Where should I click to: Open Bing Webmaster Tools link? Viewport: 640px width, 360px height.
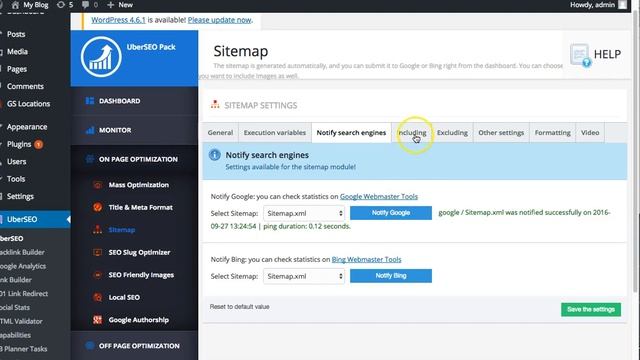[x=367, y=259]
